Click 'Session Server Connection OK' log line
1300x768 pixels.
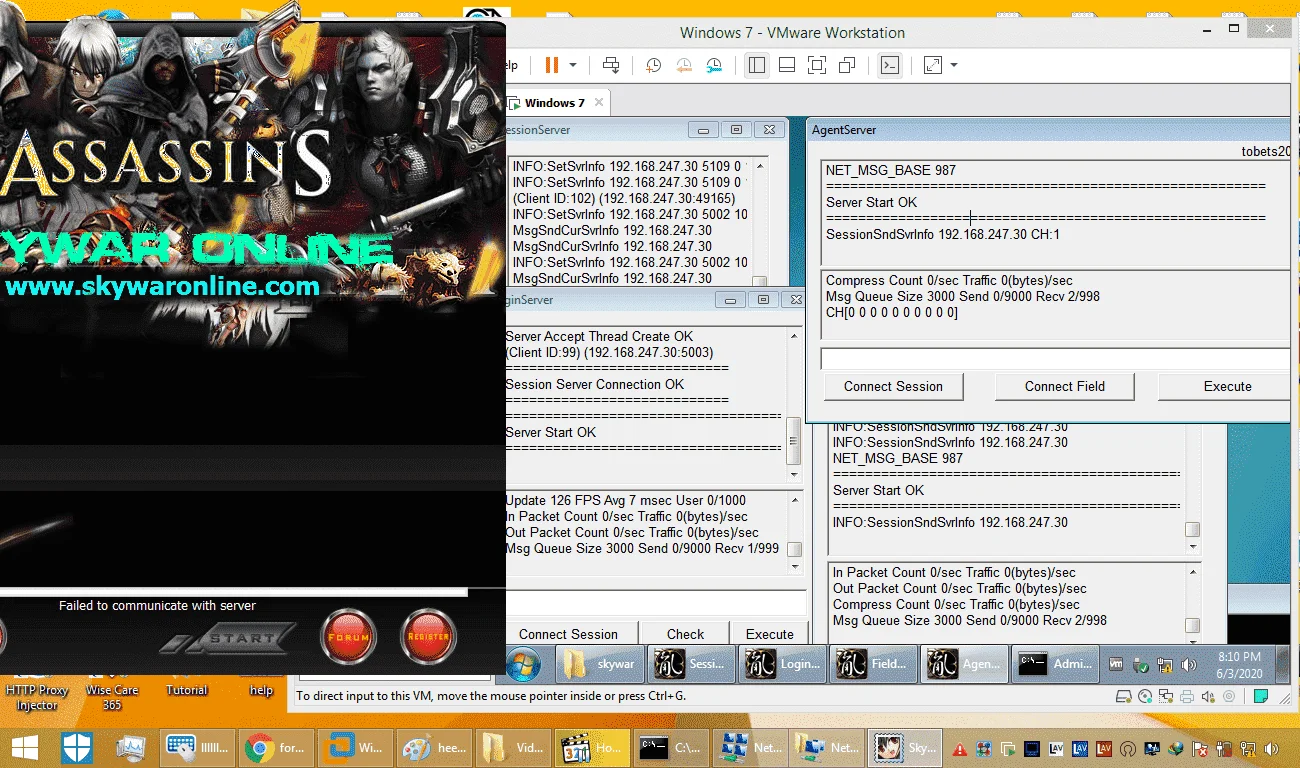pyautogui.click(x=595, y=384)
